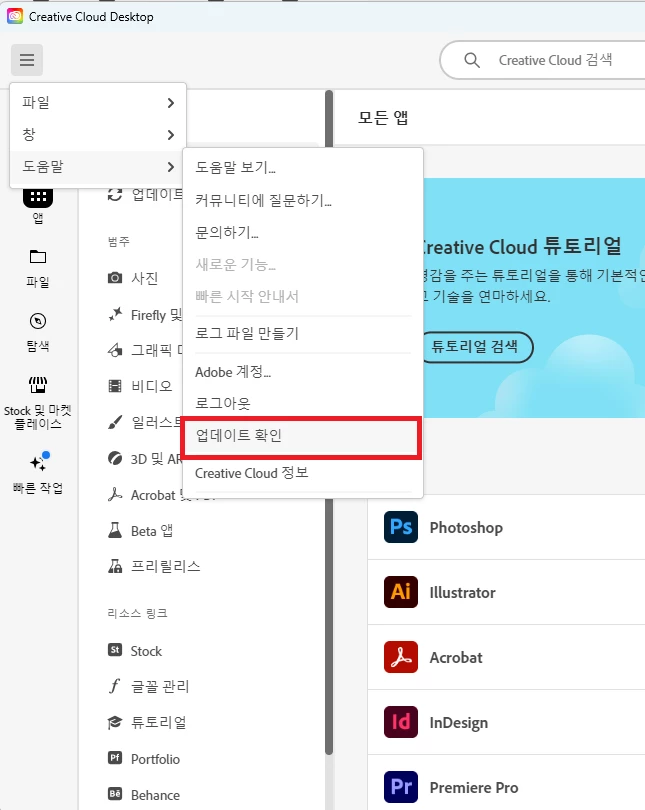Viewport: 645px width, 810px height.
Task: Click the category panel vertical scrollbar
Action: pos(329,422)
